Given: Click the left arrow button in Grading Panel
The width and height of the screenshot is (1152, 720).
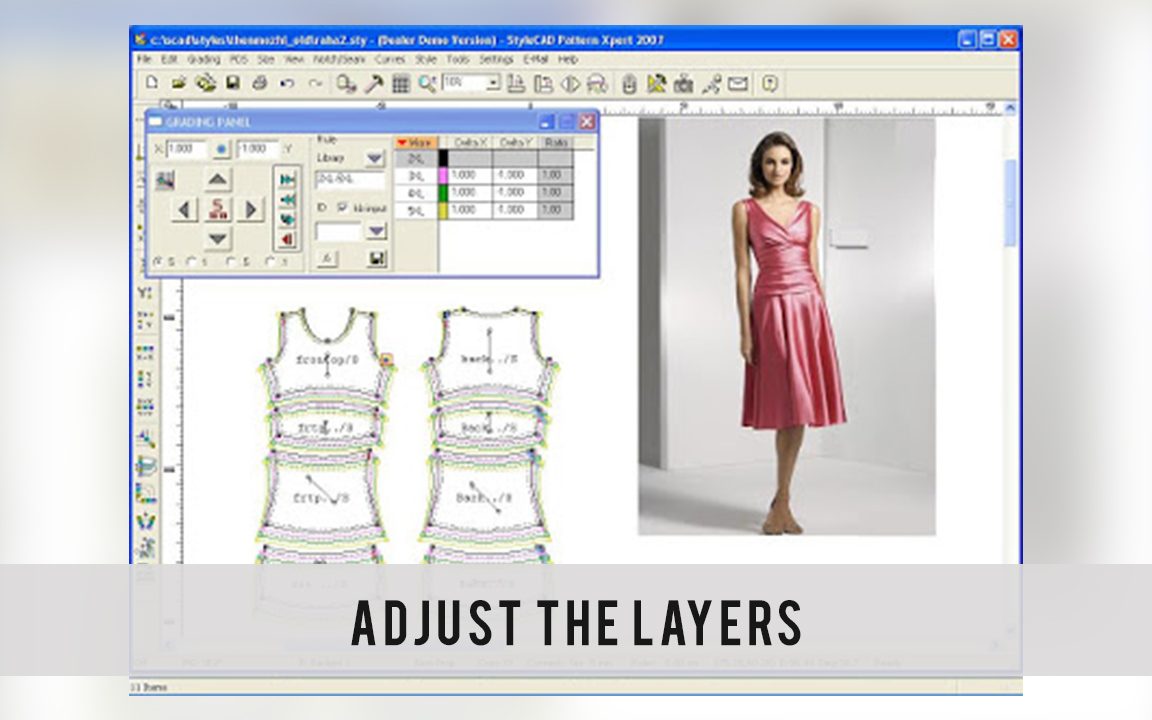Looking at the screenshot, I should tap(184, 210).
